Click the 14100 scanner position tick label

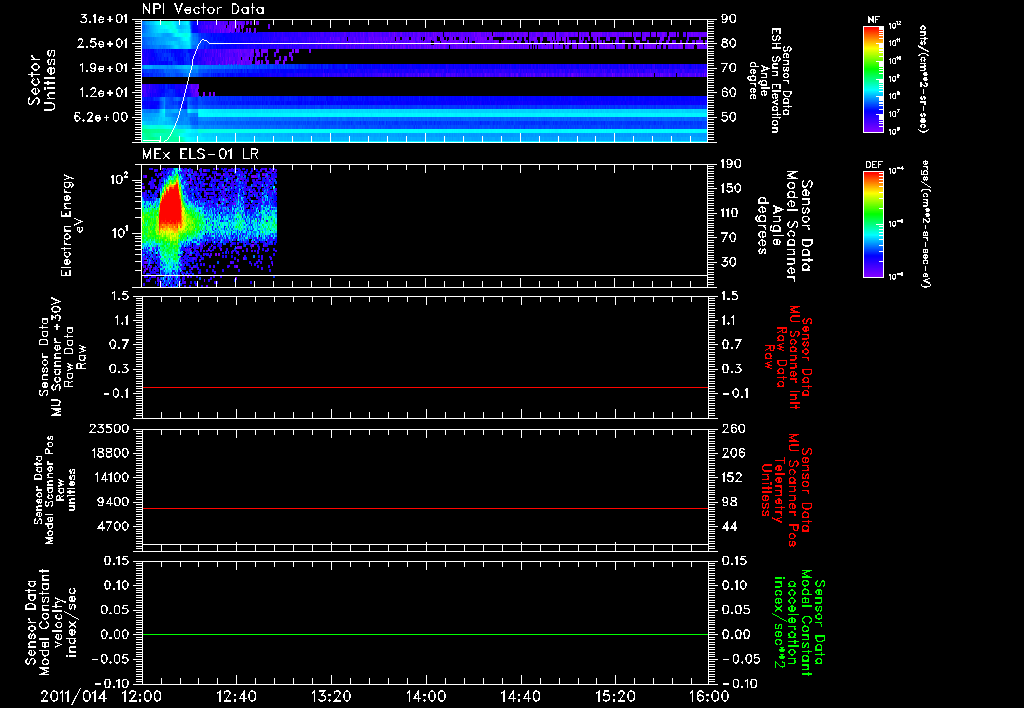click(x=110, y=477)
